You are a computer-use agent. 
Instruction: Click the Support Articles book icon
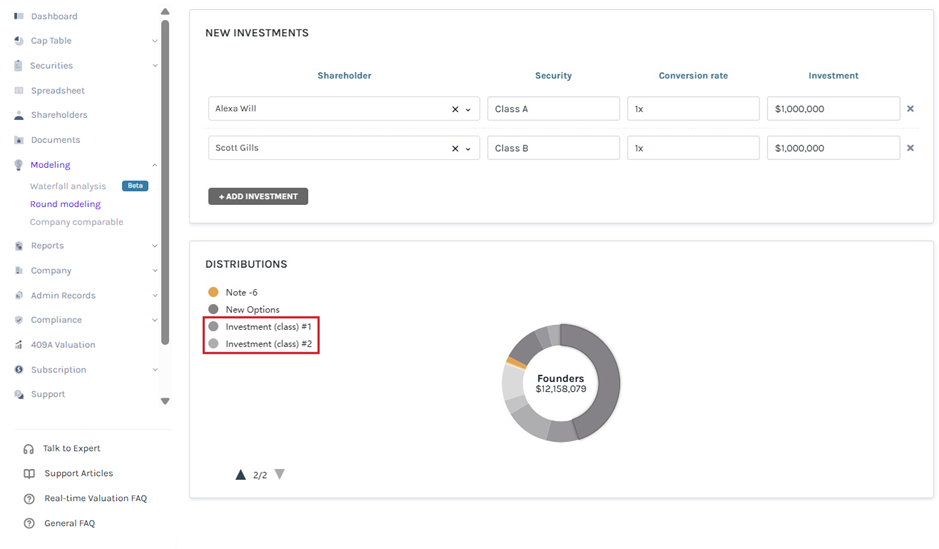click(29, 474)
